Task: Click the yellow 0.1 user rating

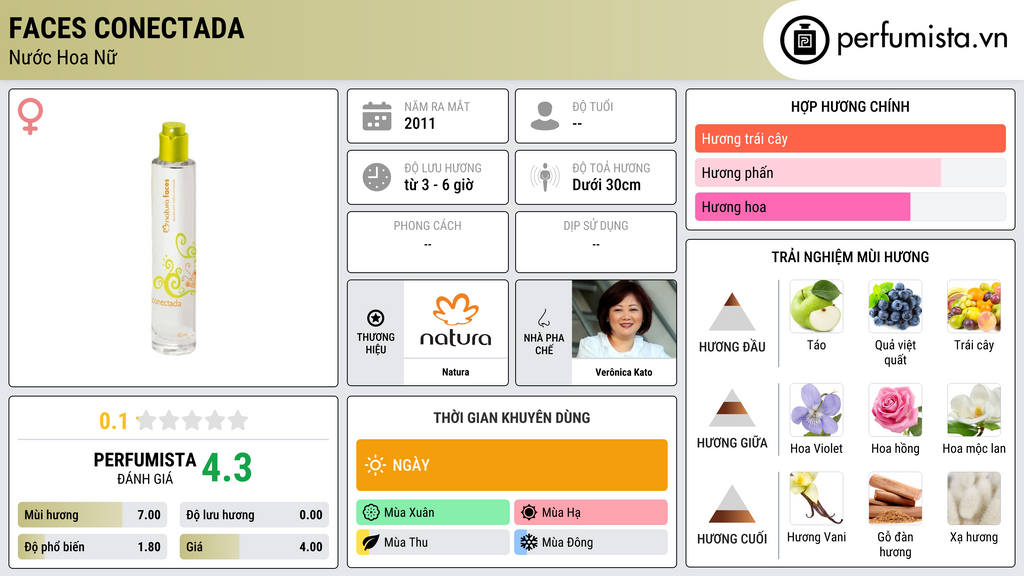Action: [x=114, y=421]
